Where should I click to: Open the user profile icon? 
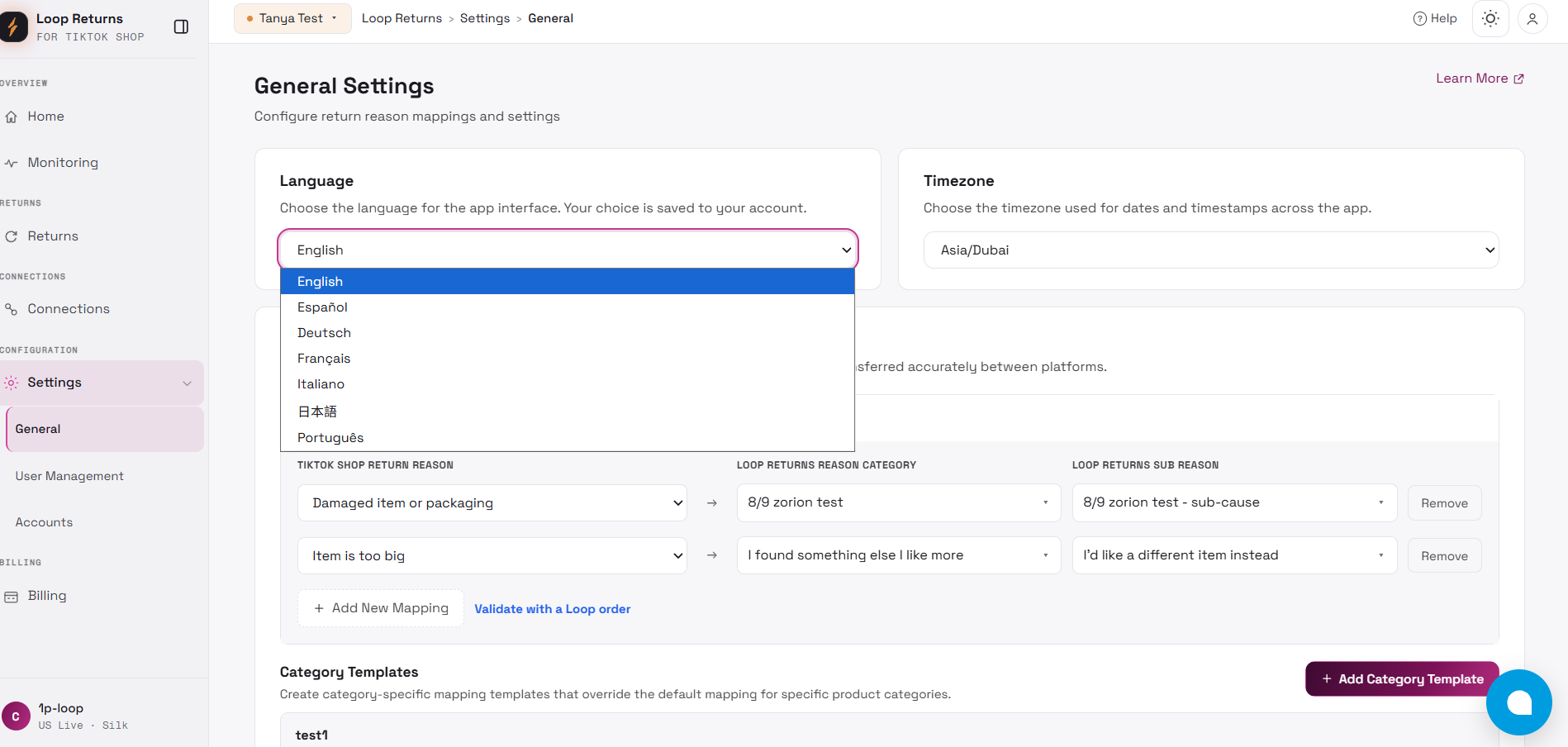tap(1532, 18)
